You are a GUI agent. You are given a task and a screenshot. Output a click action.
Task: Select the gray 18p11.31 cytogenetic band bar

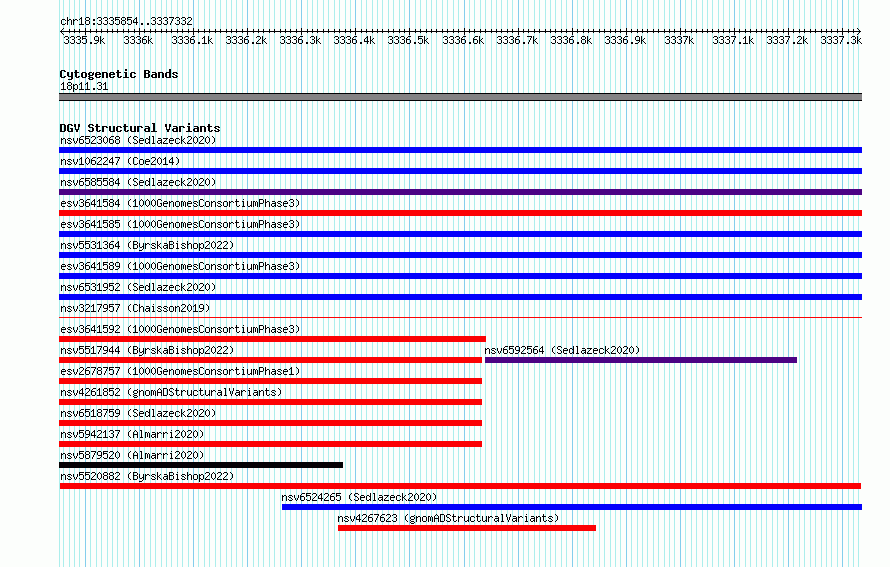click(460, 97)
